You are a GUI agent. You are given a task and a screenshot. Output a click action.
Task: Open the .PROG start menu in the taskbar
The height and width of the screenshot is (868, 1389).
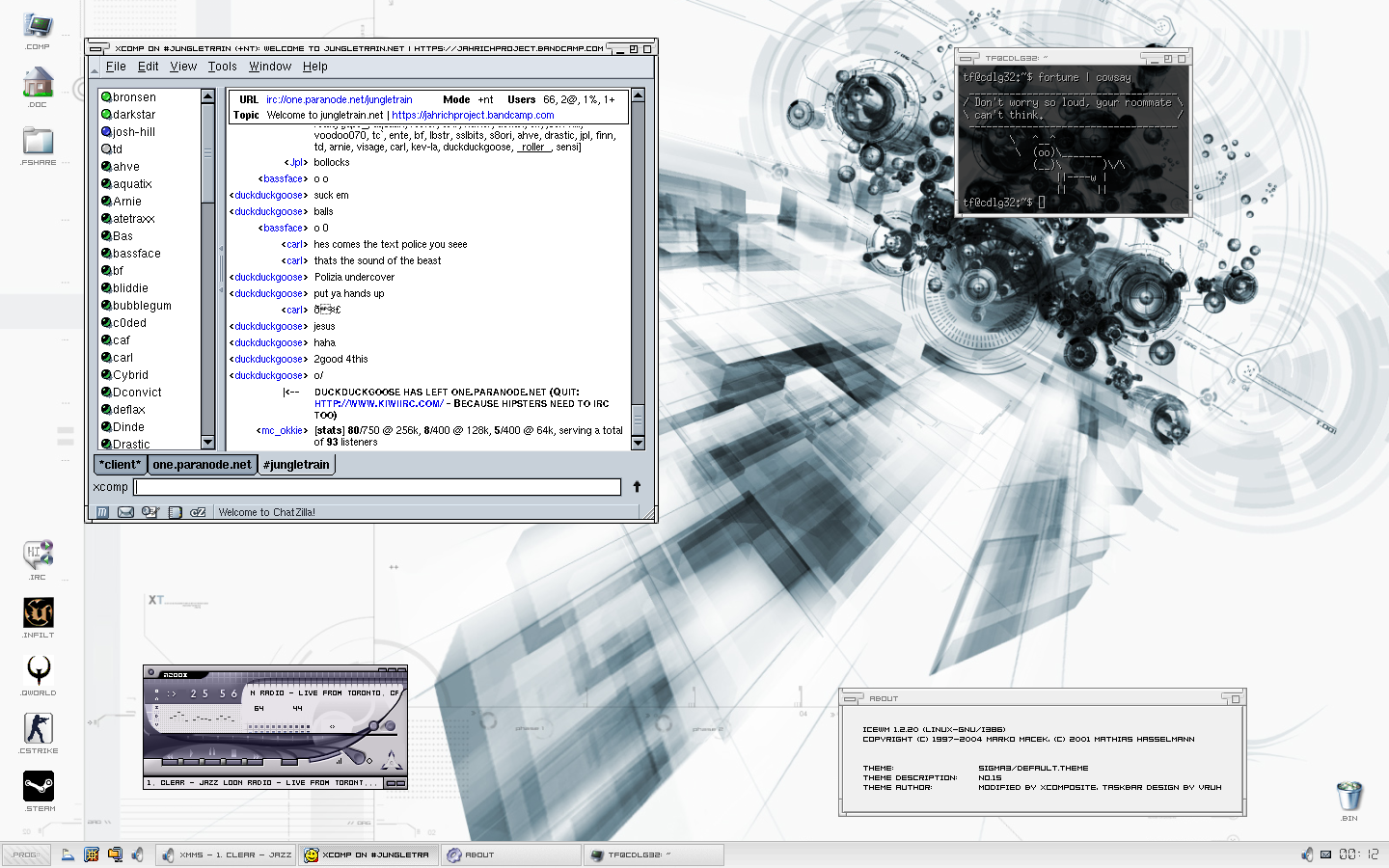(x=26, y=854)
